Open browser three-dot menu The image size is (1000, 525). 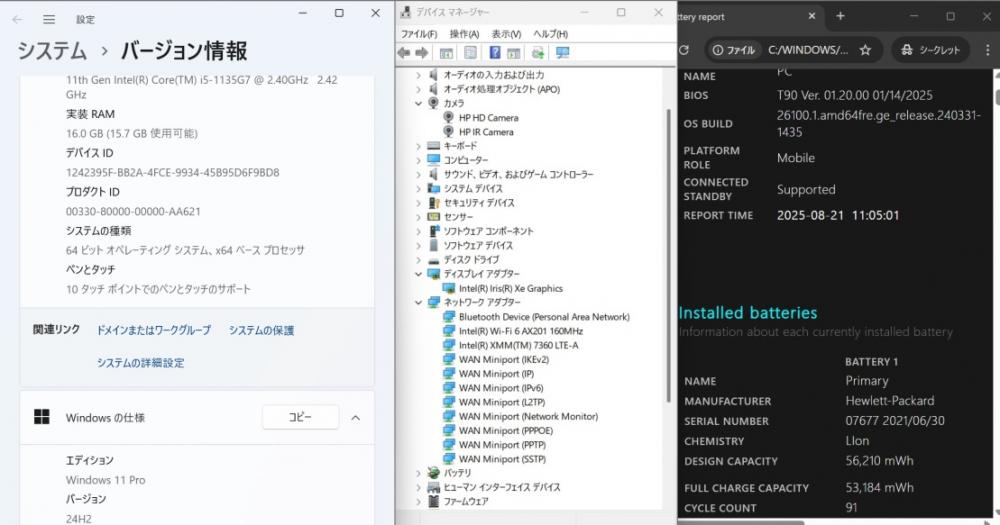point(987,50)
